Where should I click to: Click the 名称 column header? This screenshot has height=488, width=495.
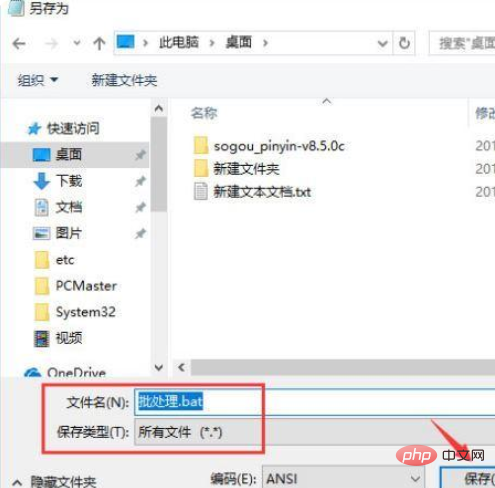point(204,113)
